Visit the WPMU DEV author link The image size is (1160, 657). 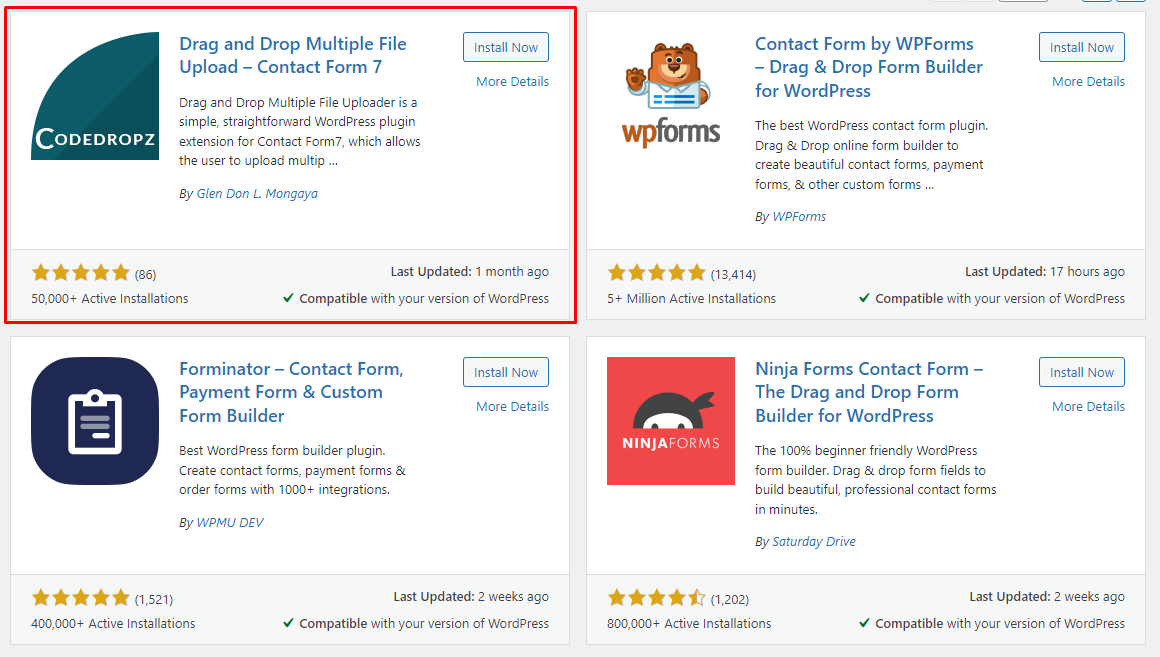(229, 522)
